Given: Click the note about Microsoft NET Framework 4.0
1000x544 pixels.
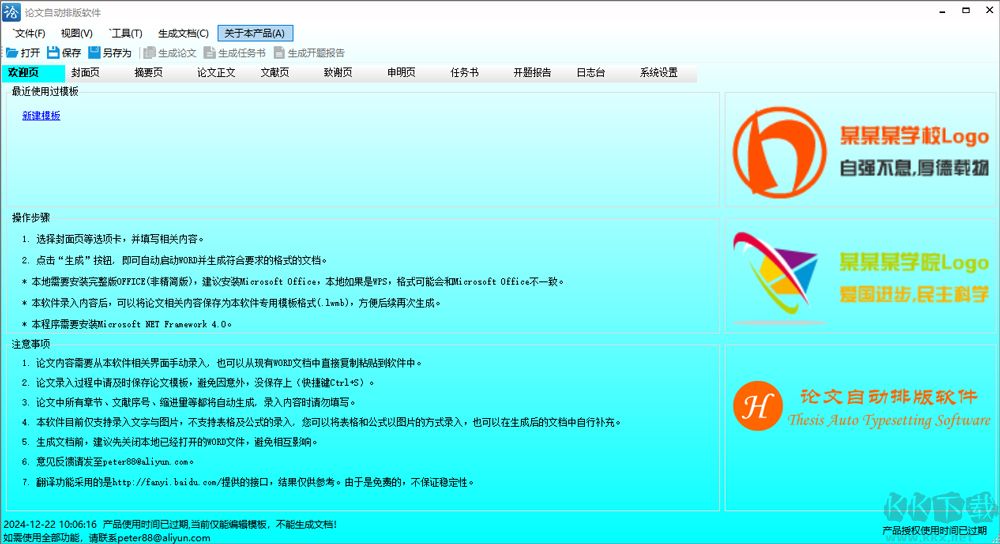Looking at the screenshot, I should [x=126, y=324].
